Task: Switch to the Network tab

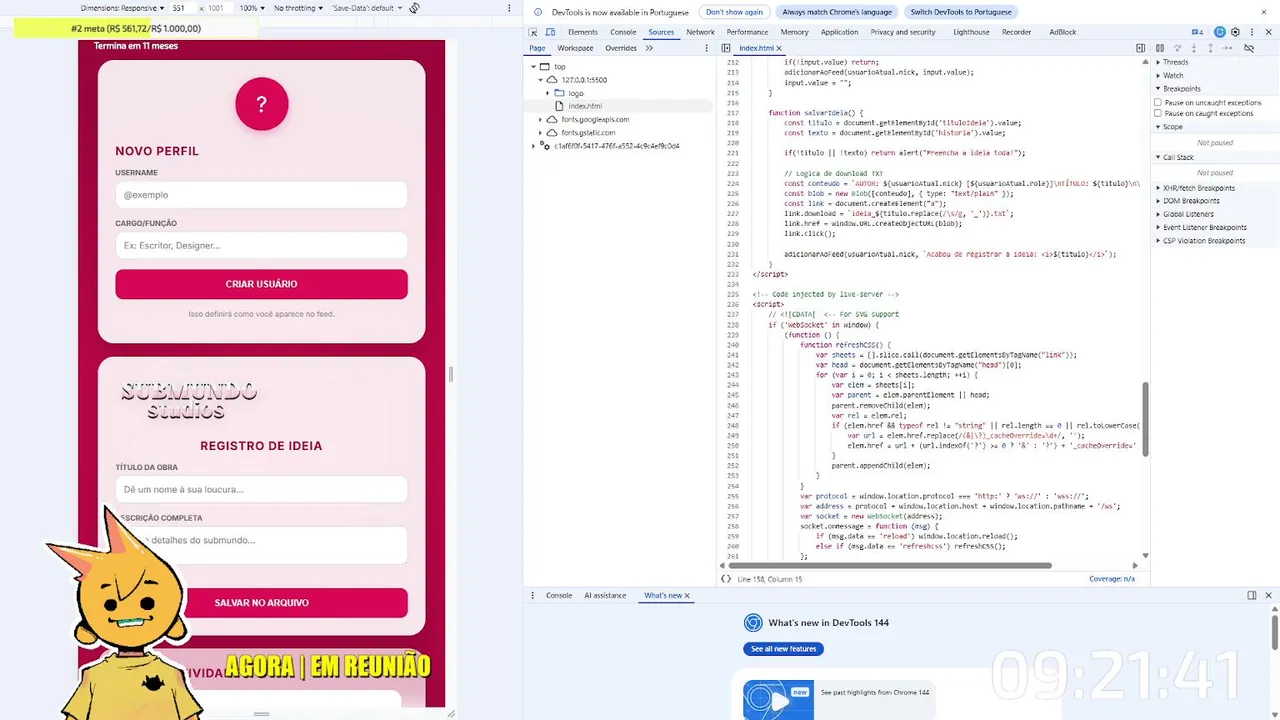Action: (700, 32)
